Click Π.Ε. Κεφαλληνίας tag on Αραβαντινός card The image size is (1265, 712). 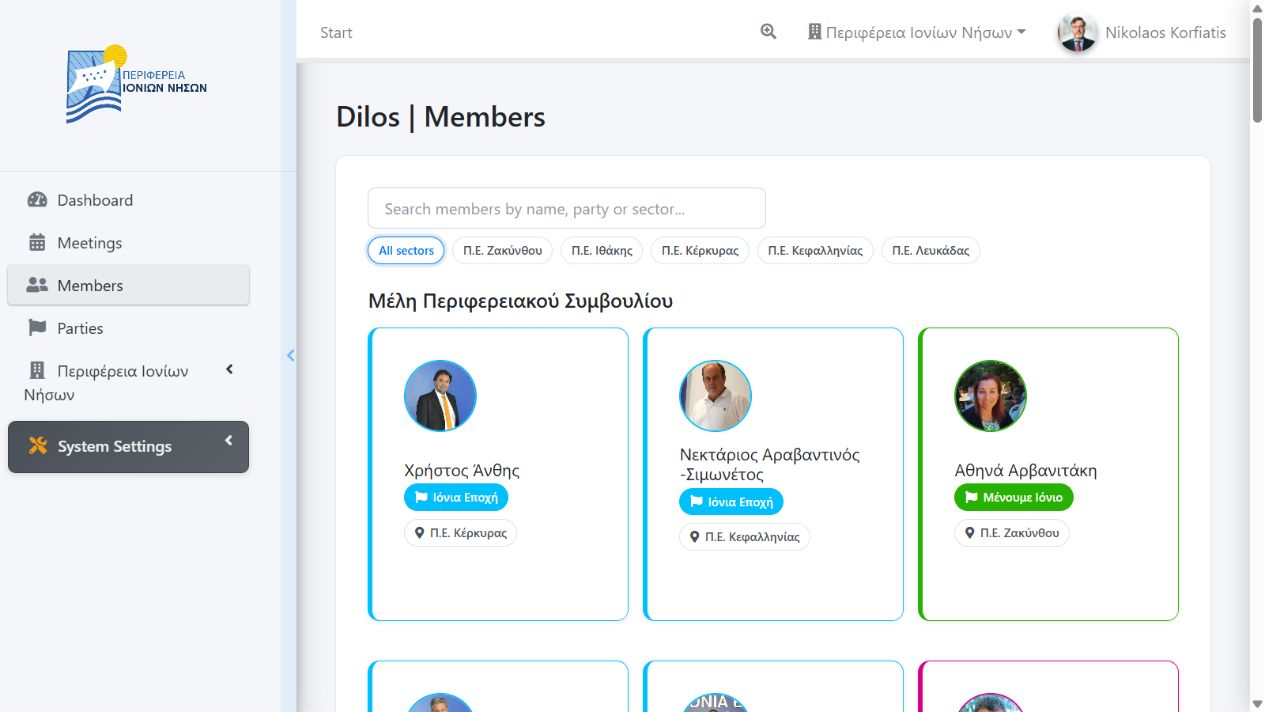(x=745, y=537)
